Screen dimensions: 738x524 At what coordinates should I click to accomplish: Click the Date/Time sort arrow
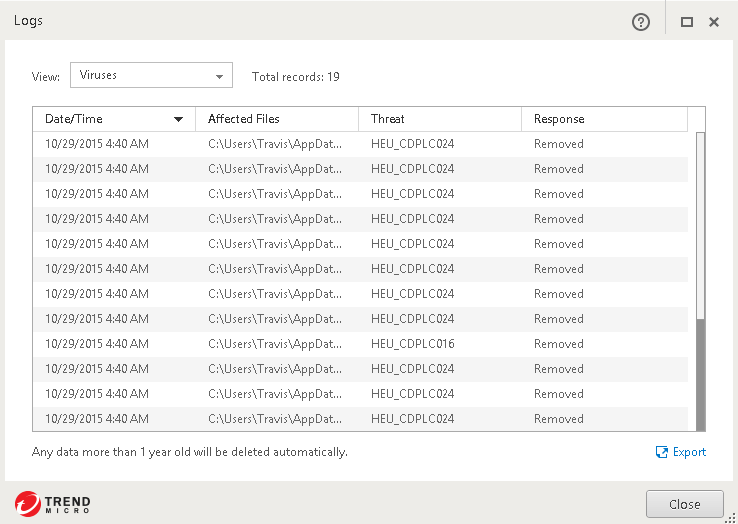[x=179, y=120]
